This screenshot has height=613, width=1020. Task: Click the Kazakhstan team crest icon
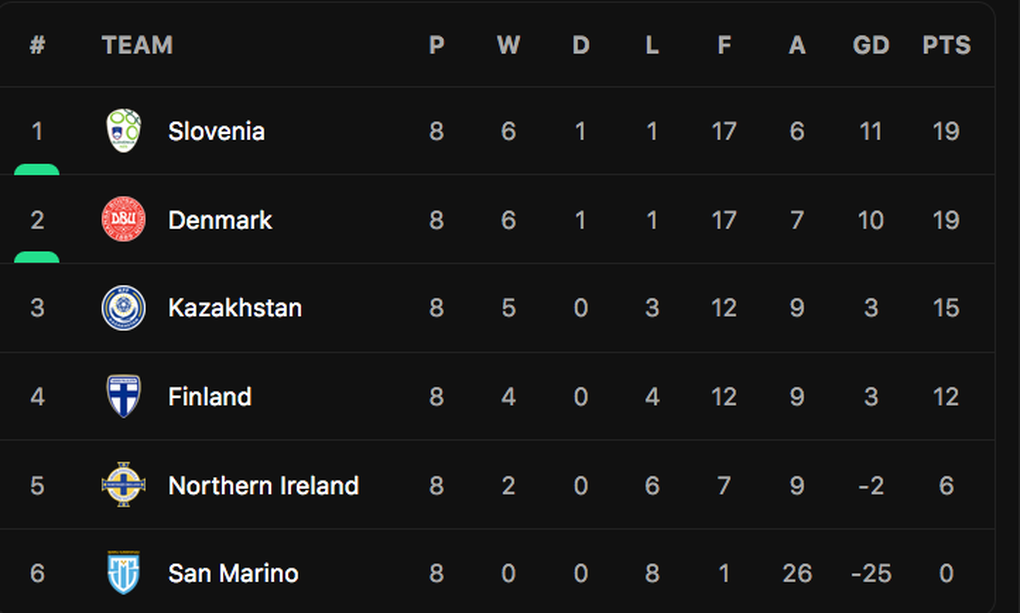click(x=124, y=308)
